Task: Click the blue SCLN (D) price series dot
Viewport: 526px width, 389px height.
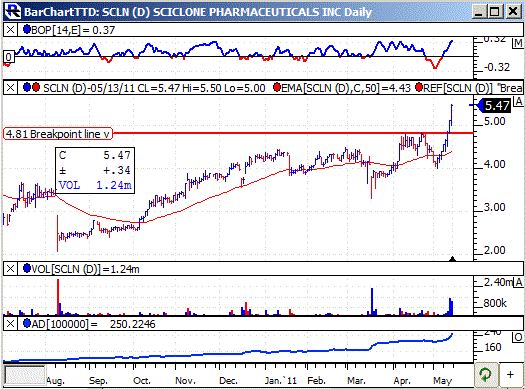Action: [x=27, y=88]
